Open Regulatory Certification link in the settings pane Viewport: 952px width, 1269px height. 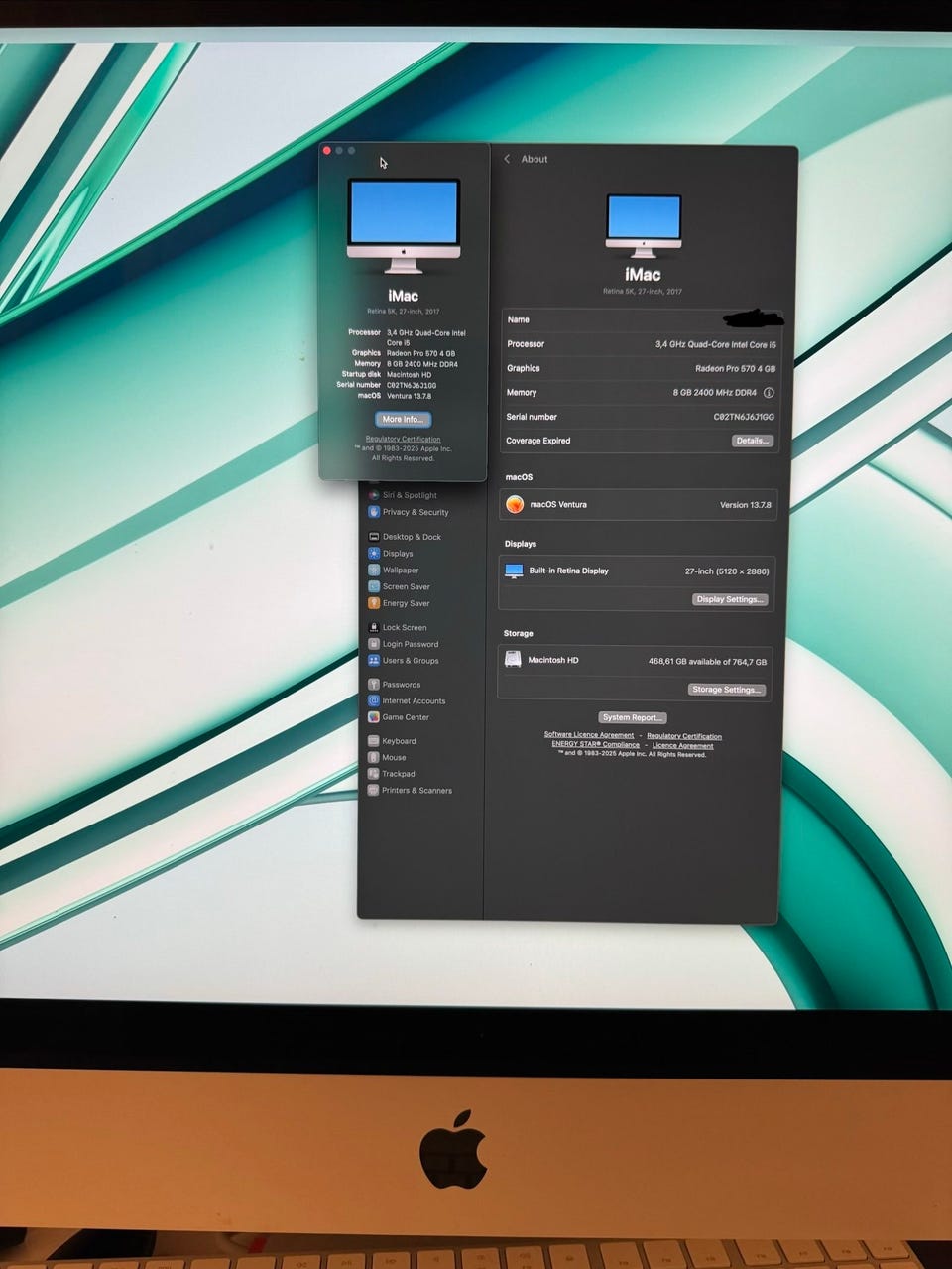click(x=684, y=736)
